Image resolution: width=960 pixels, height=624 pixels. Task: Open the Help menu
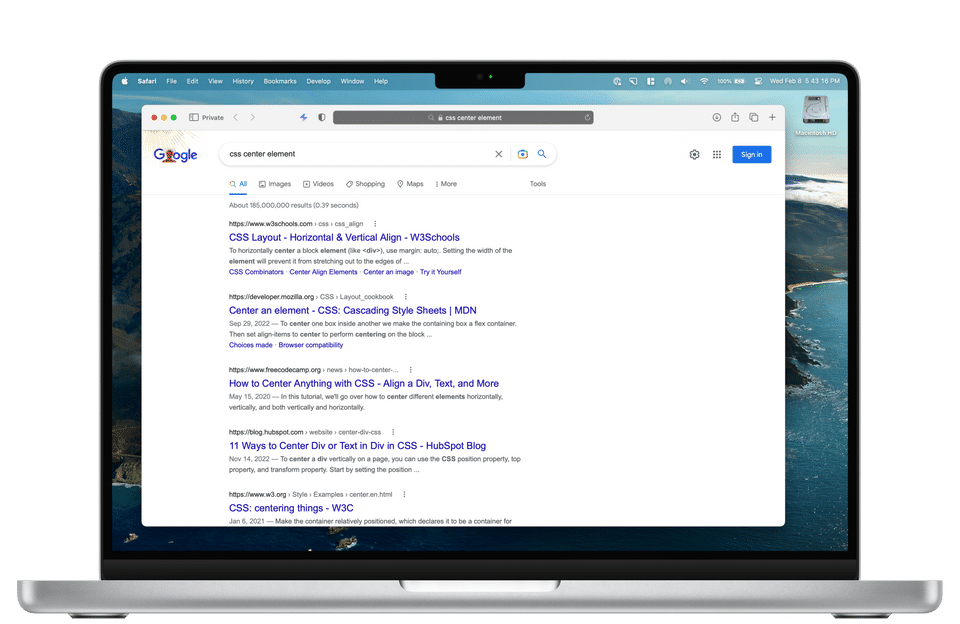tap(381, 81)
